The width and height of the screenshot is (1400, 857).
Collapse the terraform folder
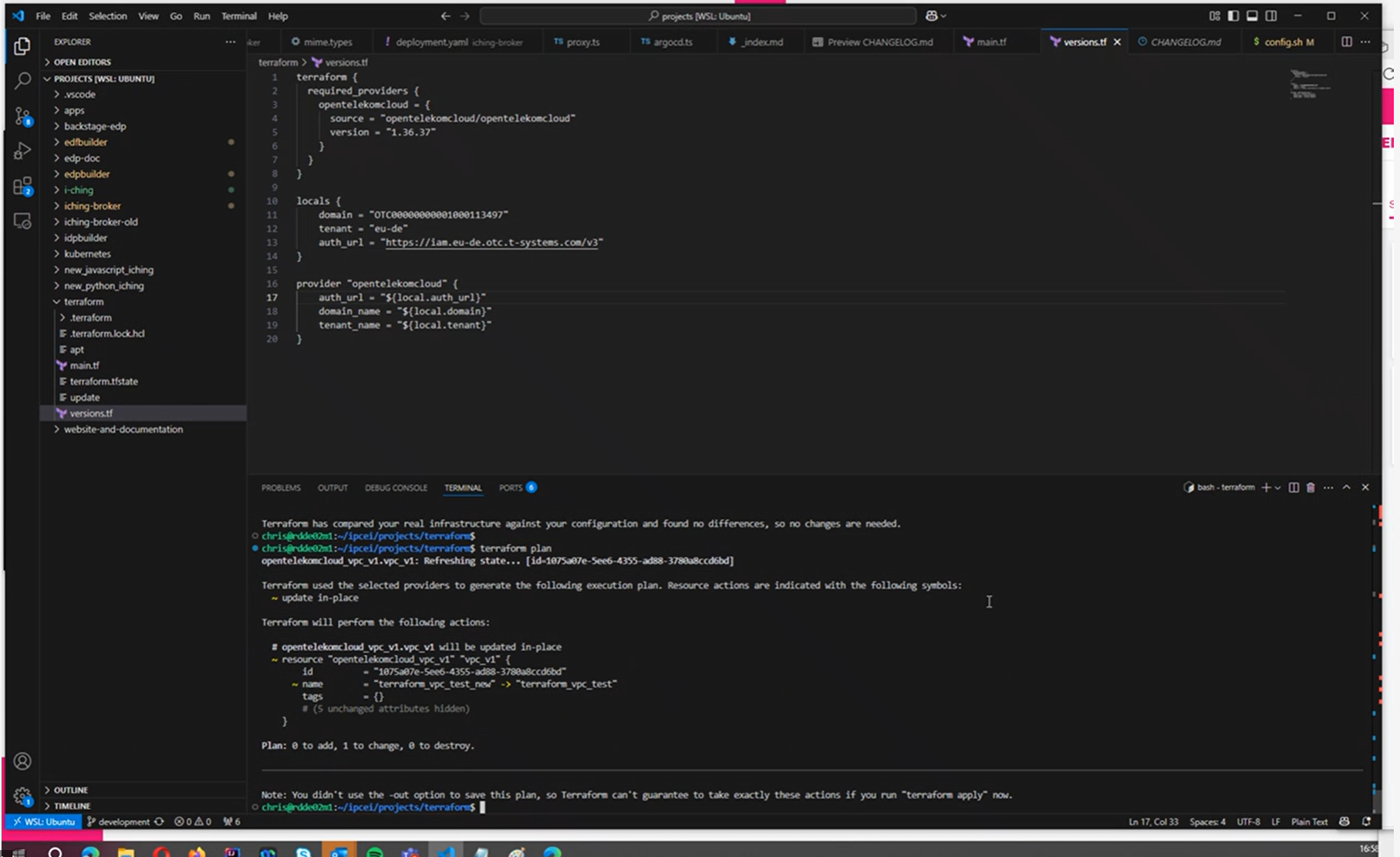coord(83,302)
